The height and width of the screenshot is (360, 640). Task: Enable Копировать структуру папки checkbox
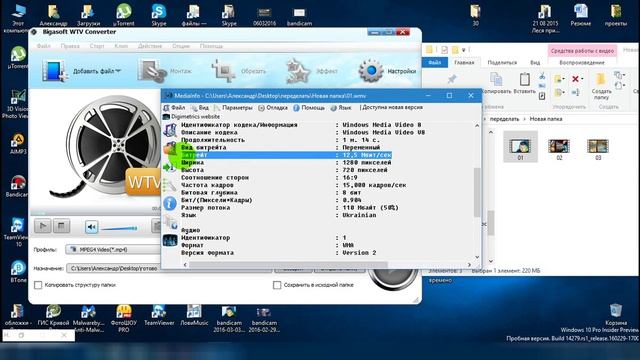click(38, 285)
